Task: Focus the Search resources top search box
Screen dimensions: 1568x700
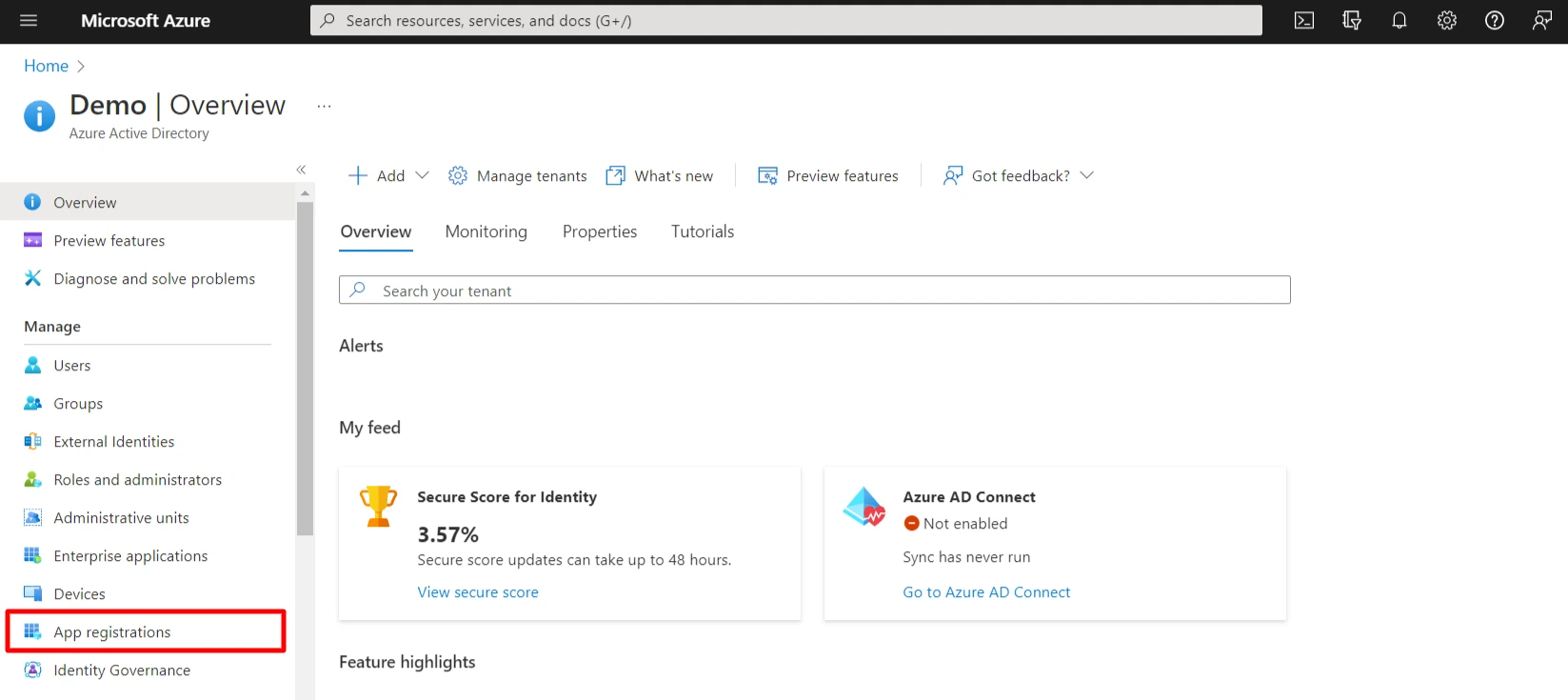Action: point(786,20)
